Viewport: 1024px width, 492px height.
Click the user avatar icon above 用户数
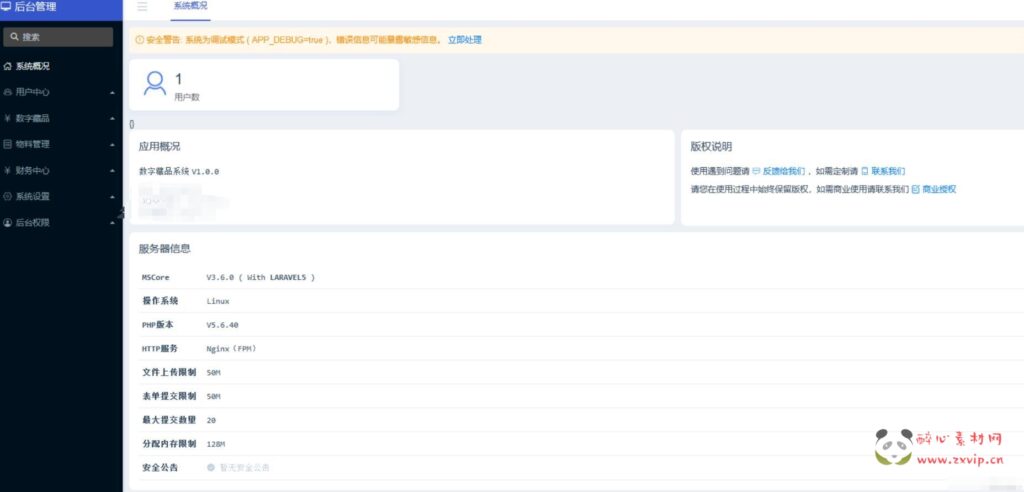coord(155,83)
